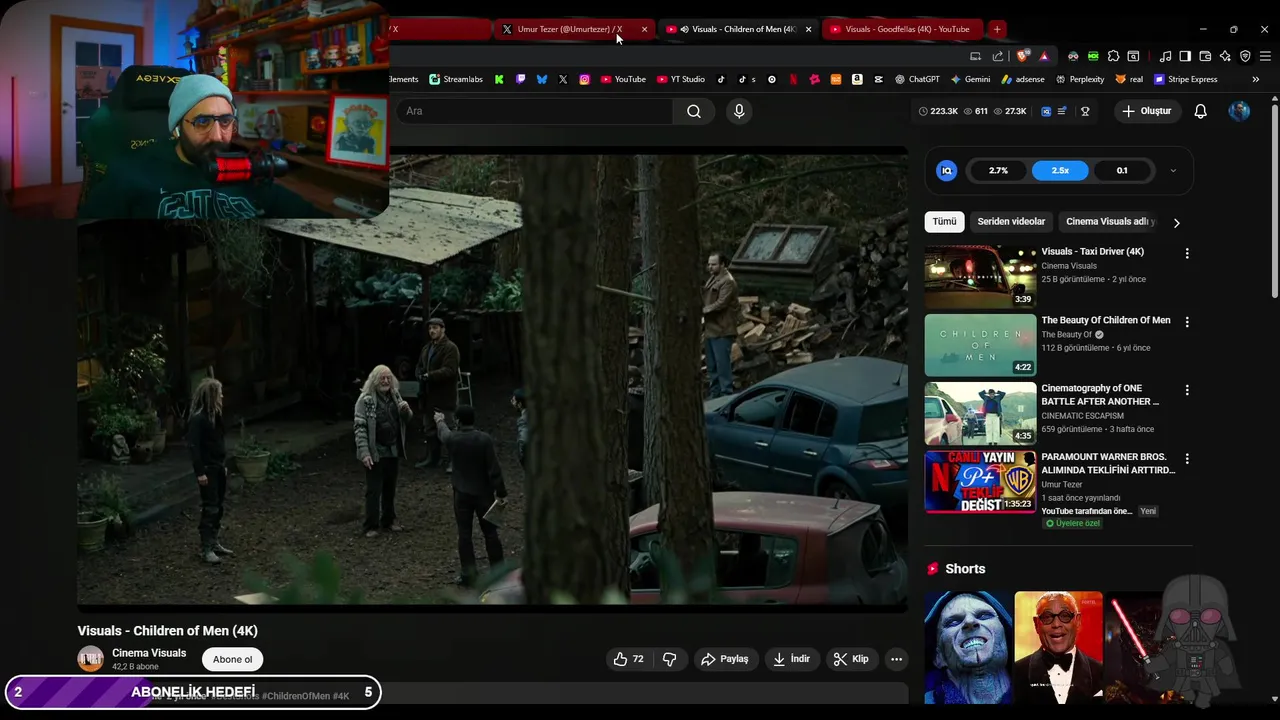Expand the IQ stats bar dropdown arrow
Viewport: 1280px width, 720px height.
click(x=1173, y=171)
